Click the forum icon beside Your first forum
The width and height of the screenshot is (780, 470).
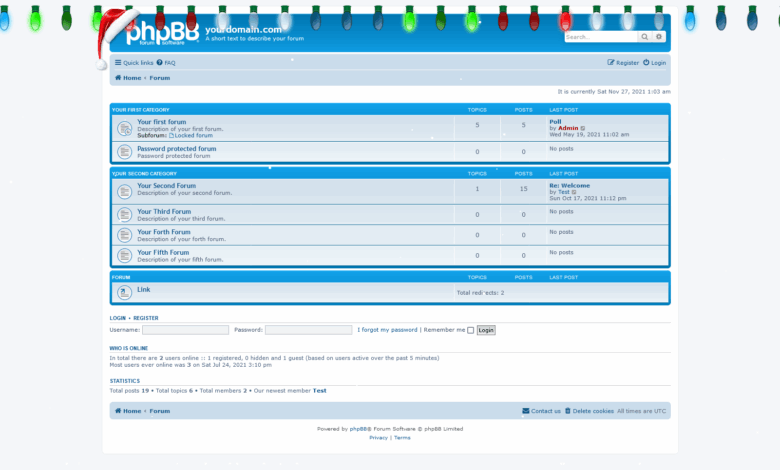tap(124, 129)
